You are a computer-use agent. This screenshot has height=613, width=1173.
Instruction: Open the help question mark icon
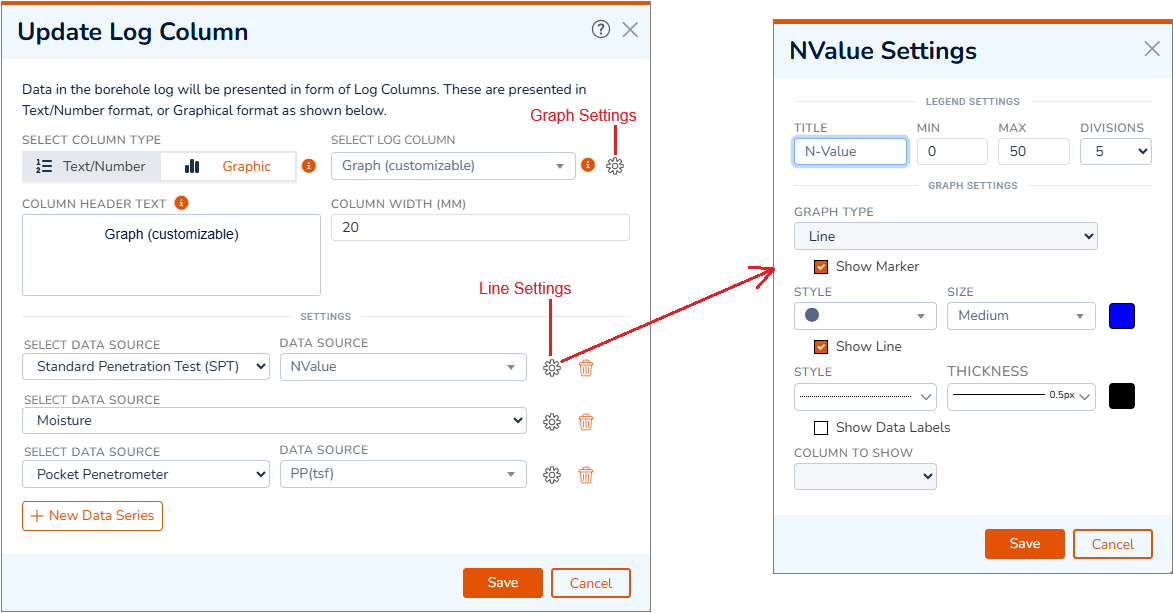(600, 30)
